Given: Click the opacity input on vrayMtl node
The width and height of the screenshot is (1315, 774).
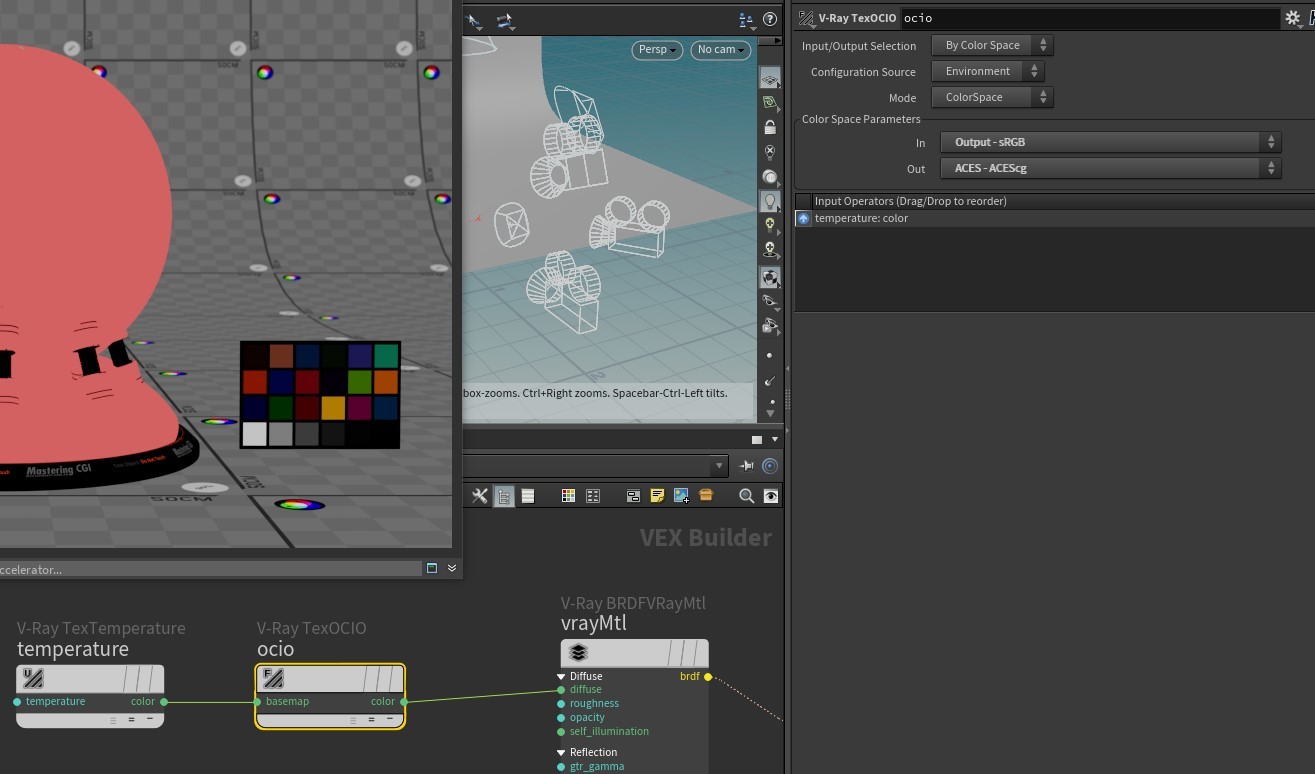Looking at the screenshot, I should point(561,718).
